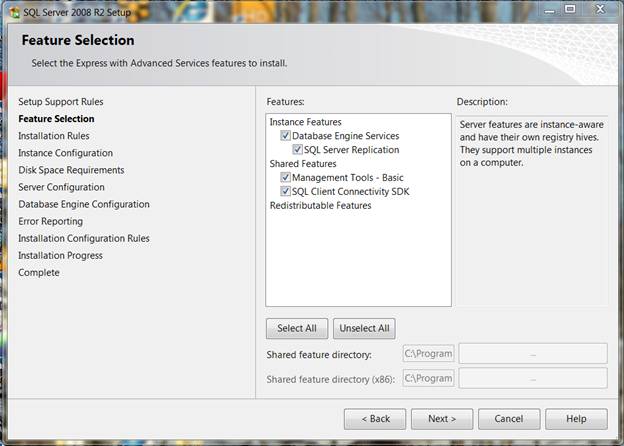Viewport: 624px width, 446px height.
Task: Select the Shared Features tree node
Action: pyautogui.click(x=303, y=164)
